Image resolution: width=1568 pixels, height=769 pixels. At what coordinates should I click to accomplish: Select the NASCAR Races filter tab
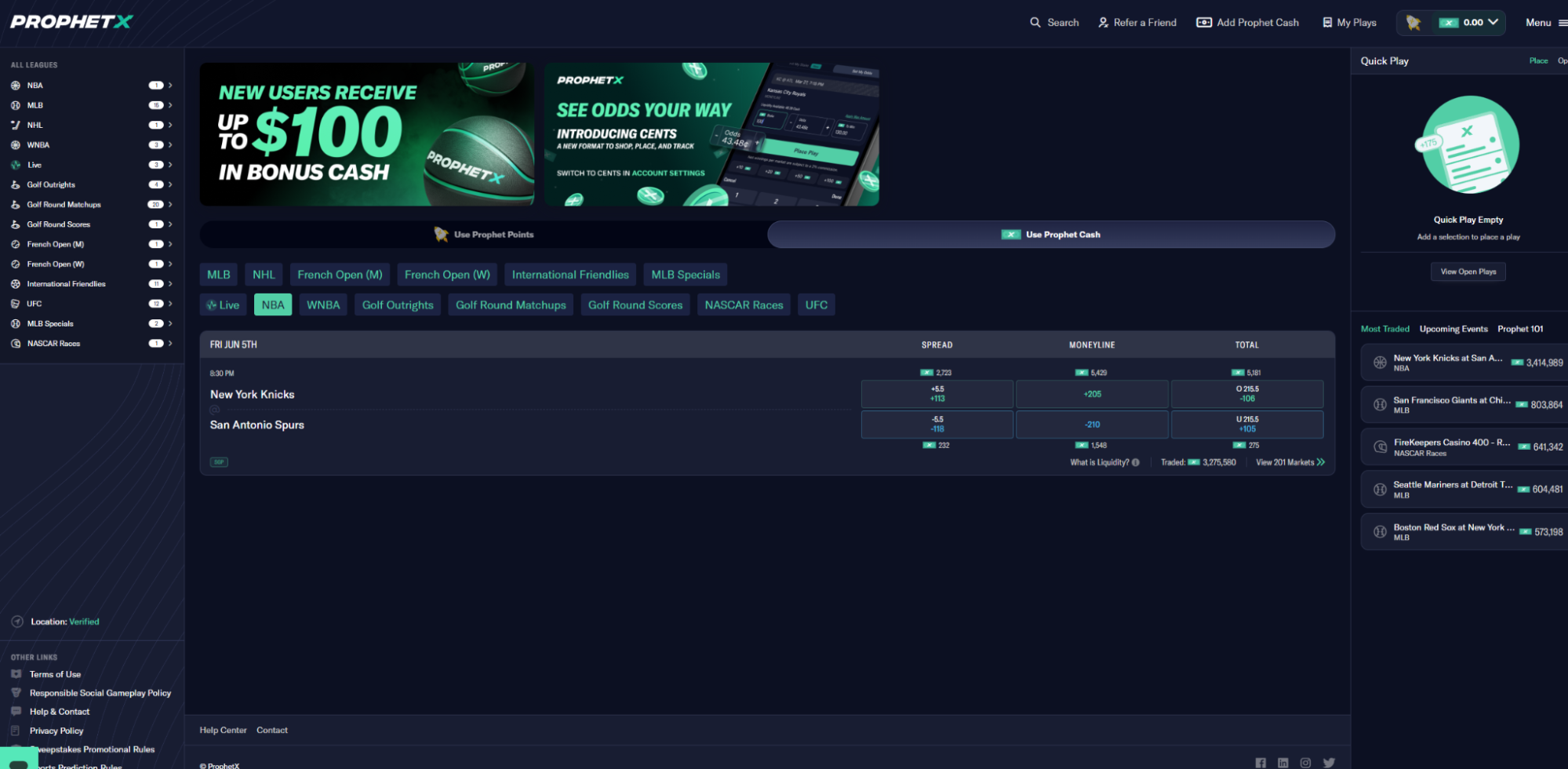click(x=744, y=305)
